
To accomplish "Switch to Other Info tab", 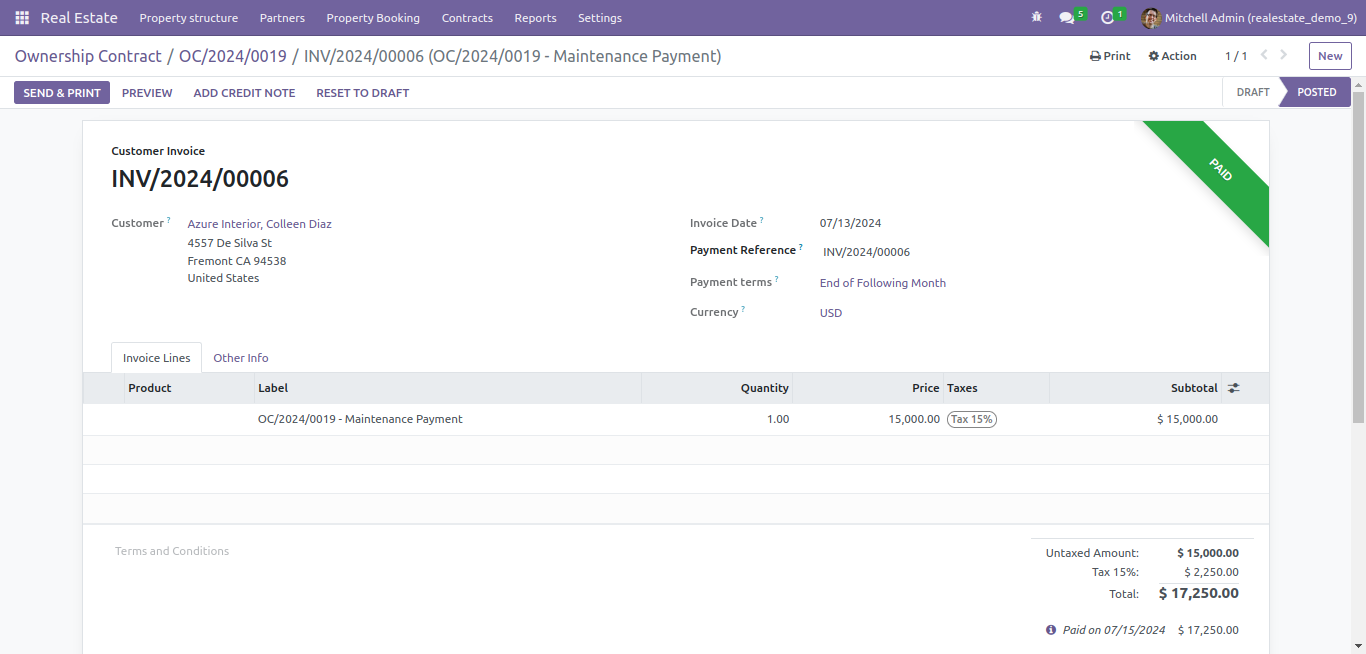I will point(241,358).
